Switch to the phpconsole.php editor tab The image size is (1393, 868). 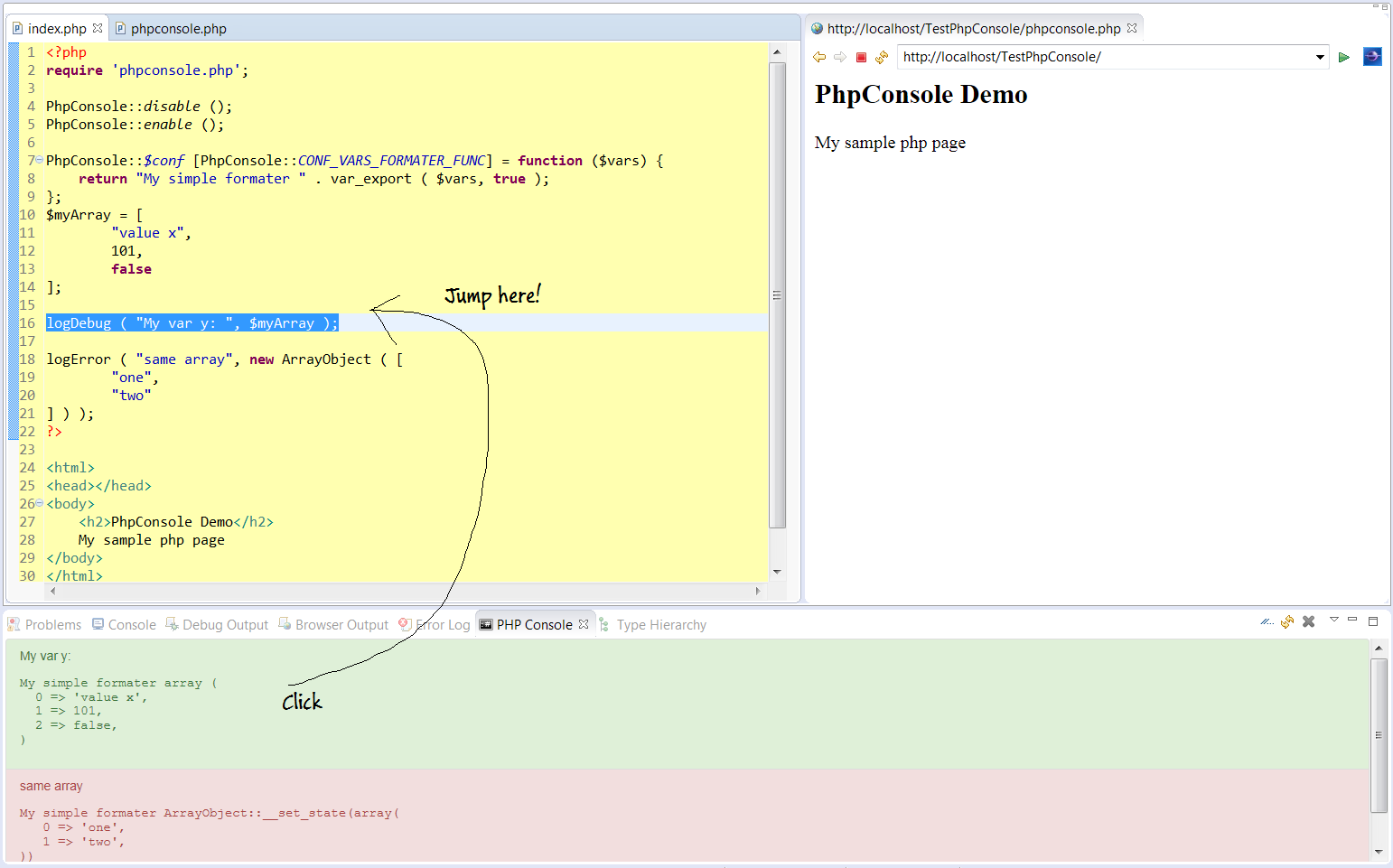click(x=170, y=28)
